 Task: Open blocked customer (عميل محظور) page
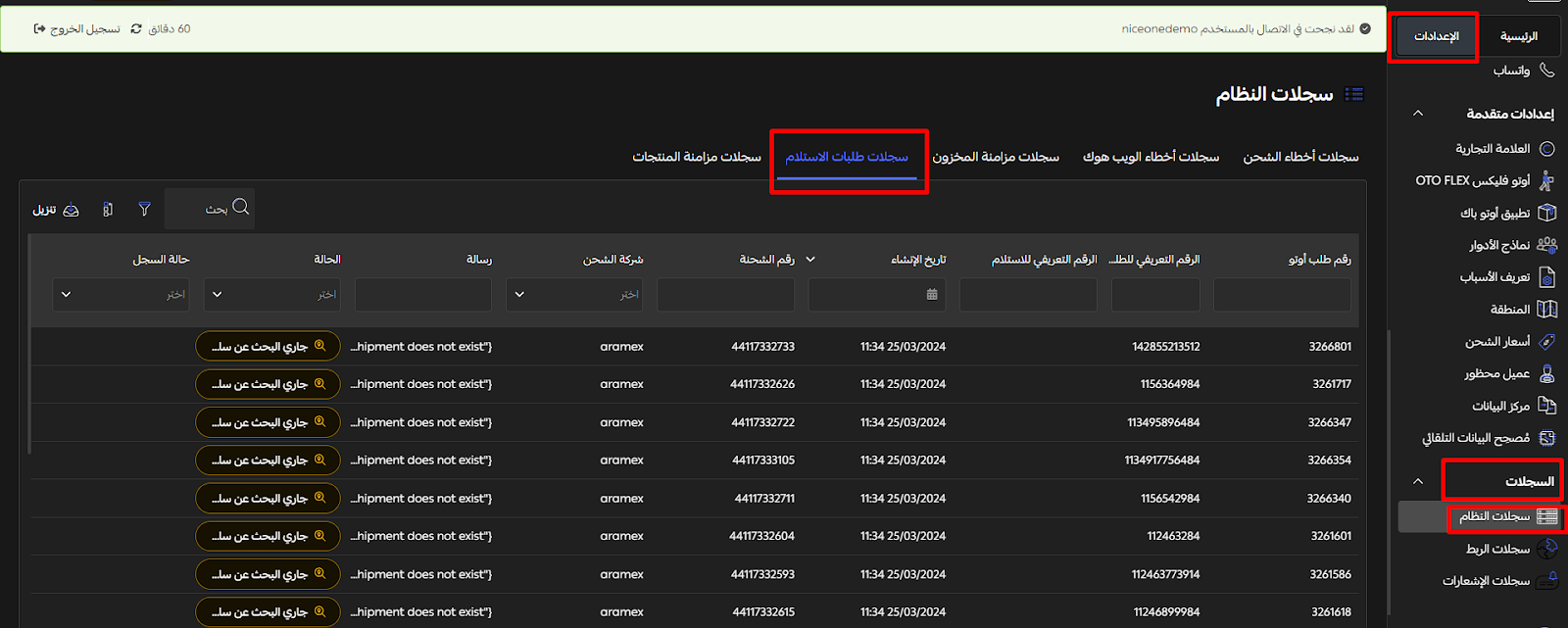click(1510, 374)
